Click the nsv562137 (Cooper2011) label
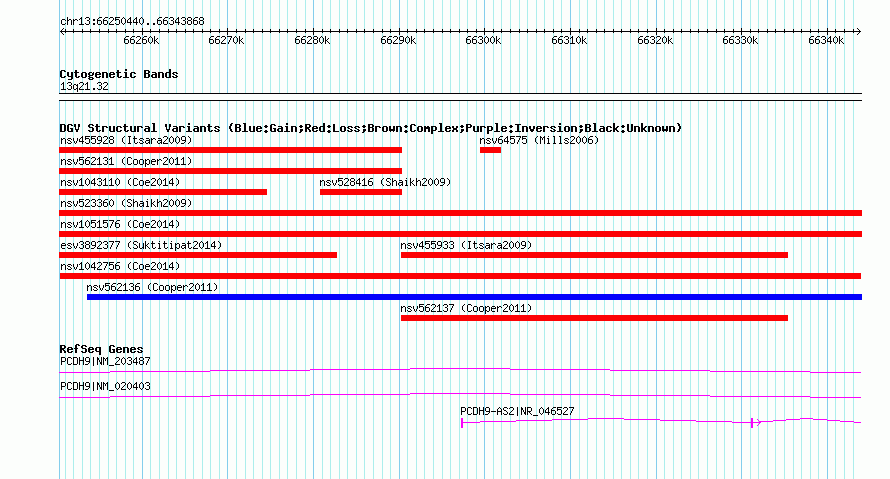The width and height of the screenshot is (890, 479). 467,308
